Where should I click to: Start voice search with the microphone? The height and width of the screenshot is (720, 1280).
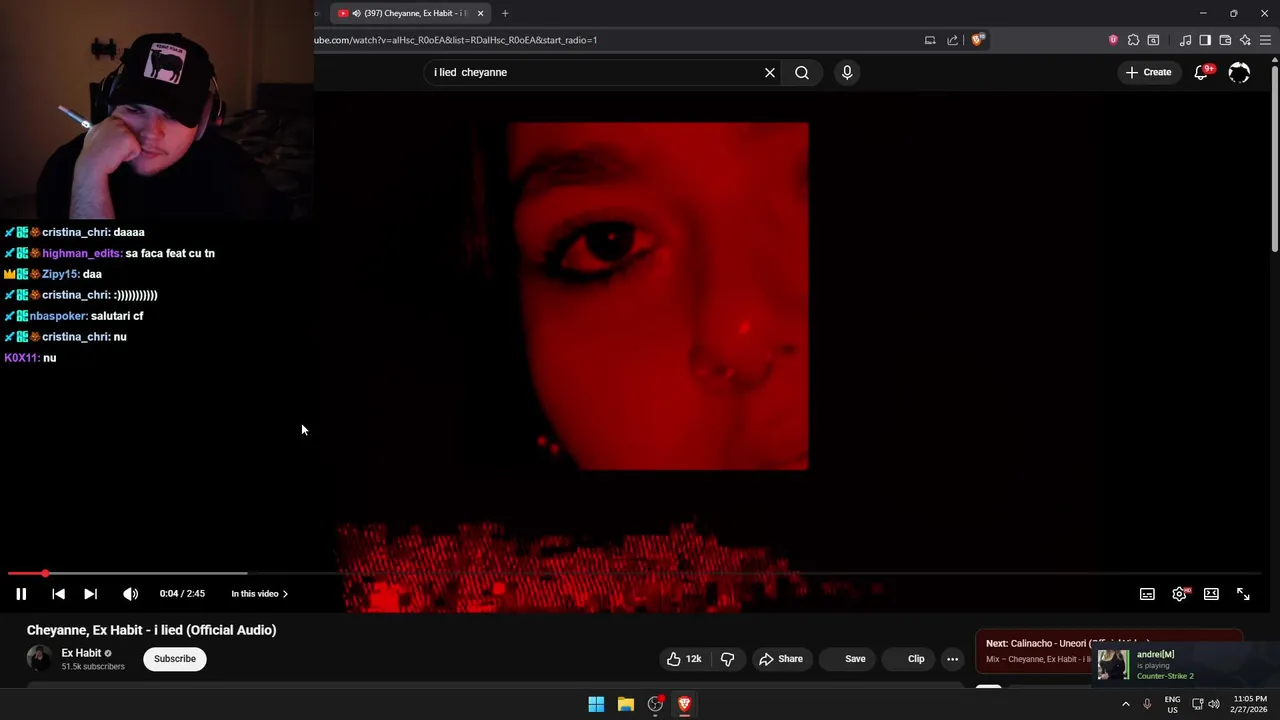point(847,72)
